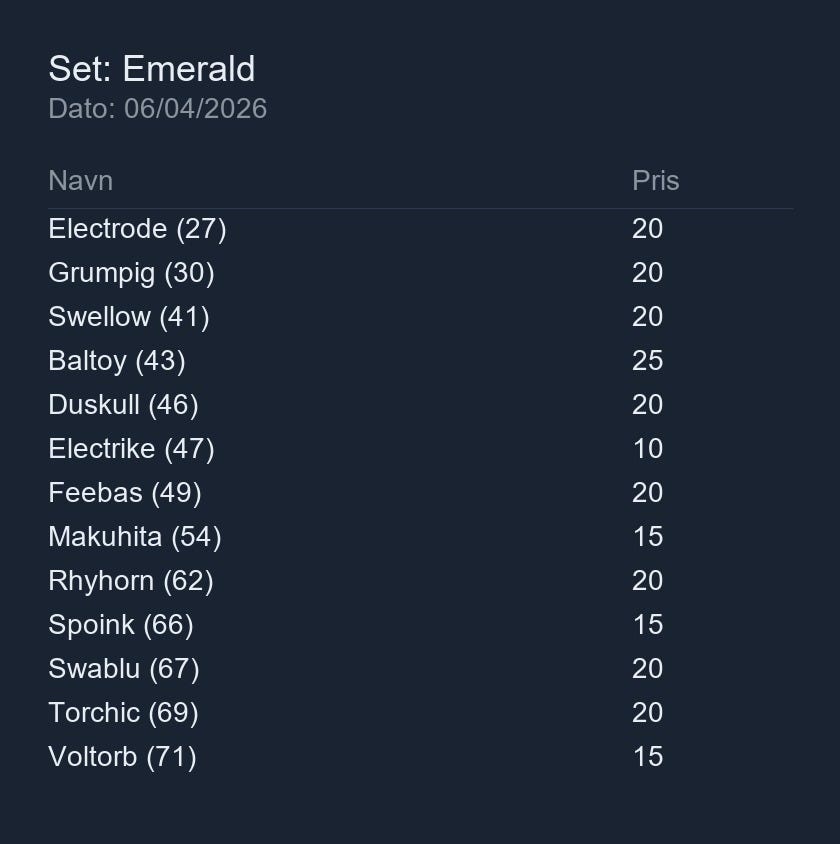Click the Spoink (66) entry

pos(121,625)
